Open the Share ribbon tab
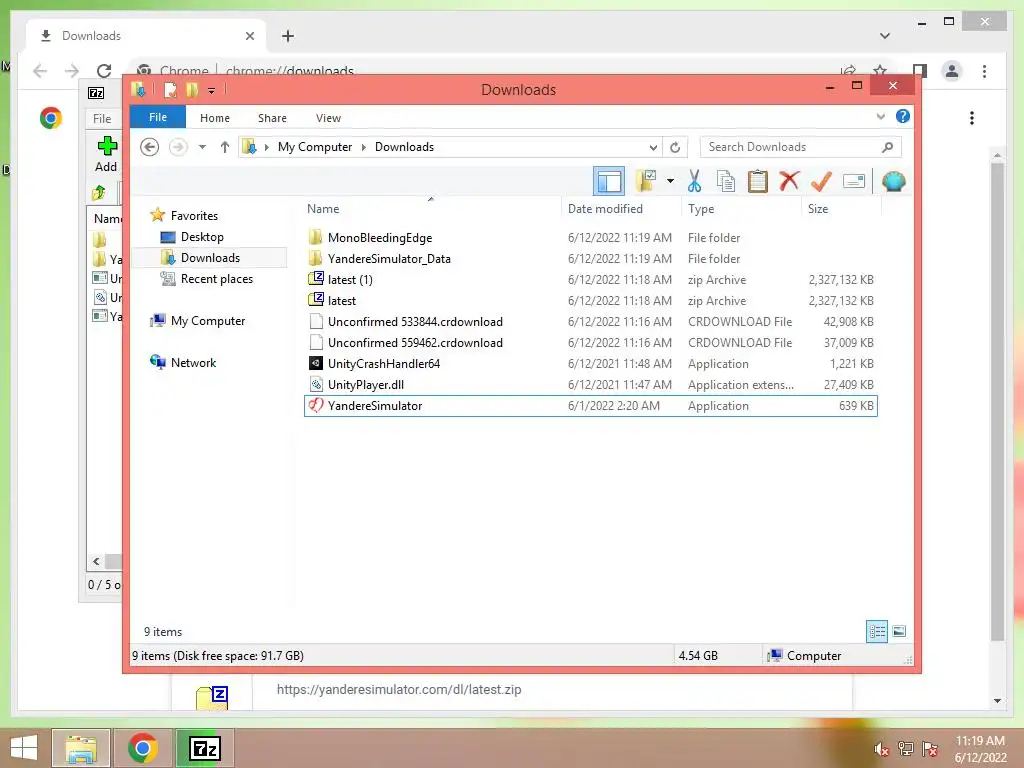1024x768 pixels. 272,118
